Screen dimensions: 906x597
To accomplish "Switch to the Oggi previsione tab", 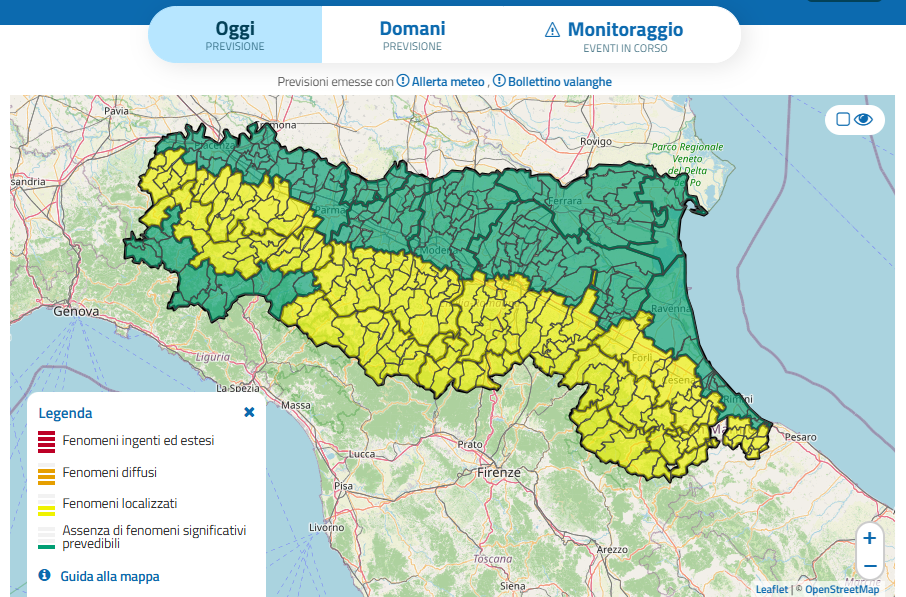I will point(235,35).
